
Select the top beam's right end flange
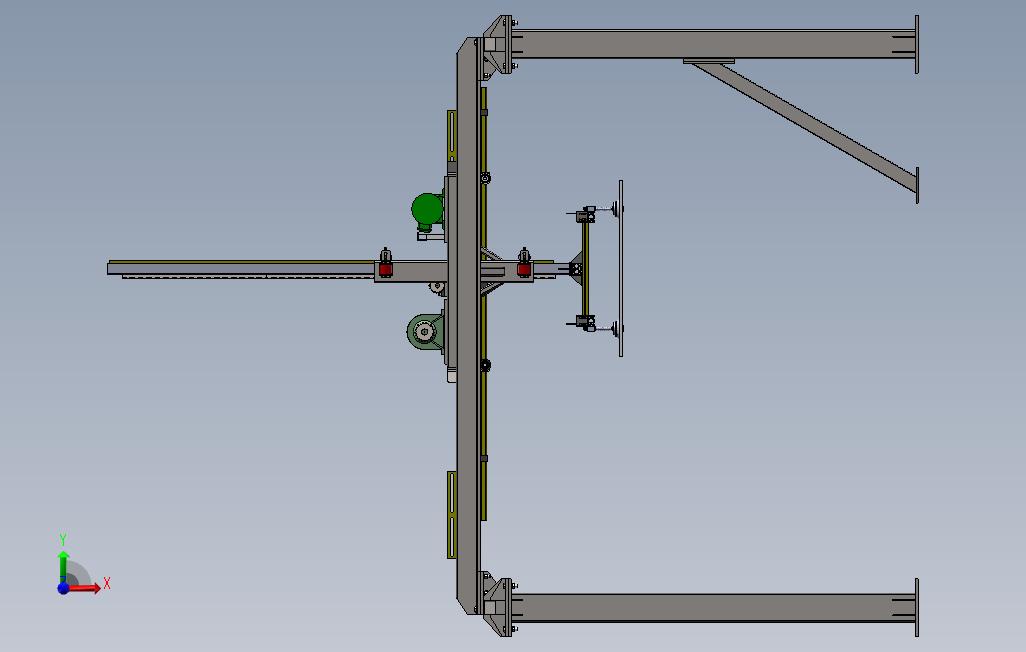[917, 45]
